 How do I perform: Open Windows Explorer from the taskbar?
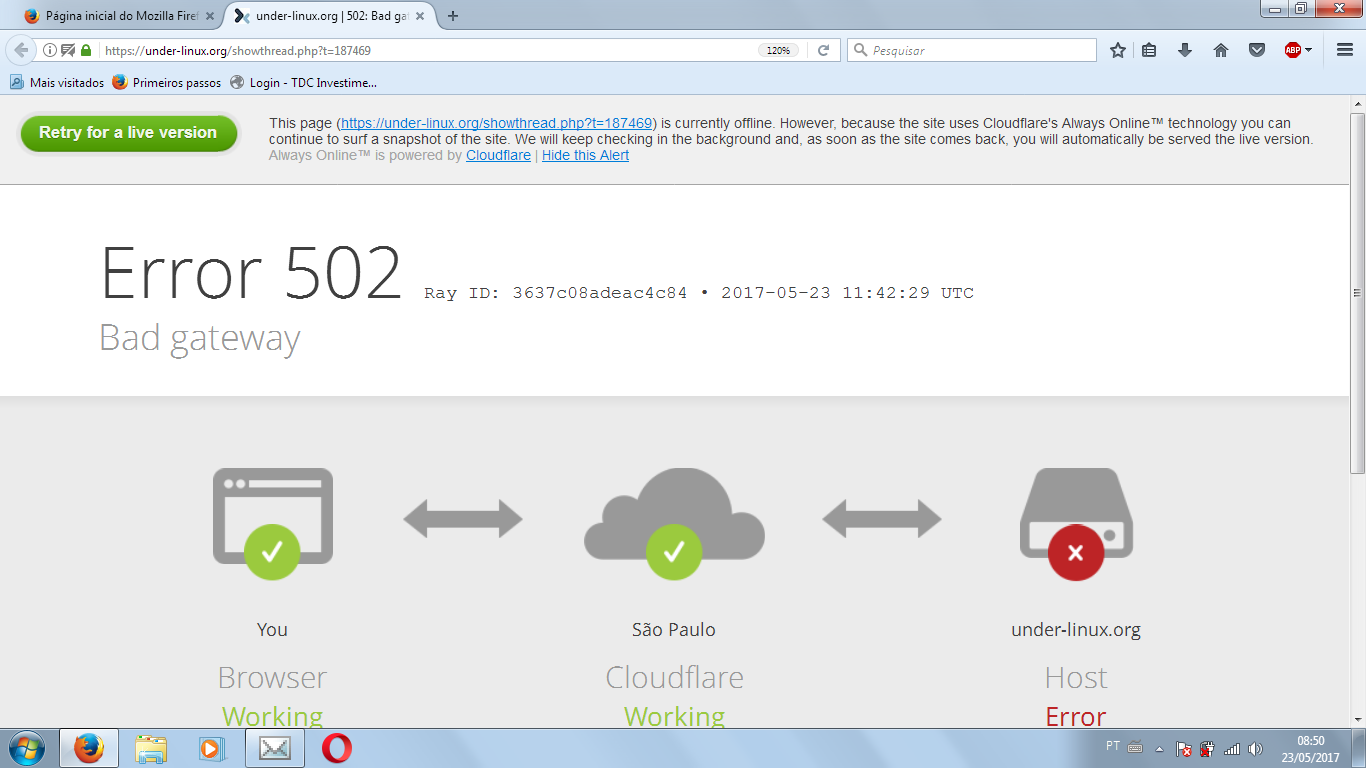[x=151, y=748]
